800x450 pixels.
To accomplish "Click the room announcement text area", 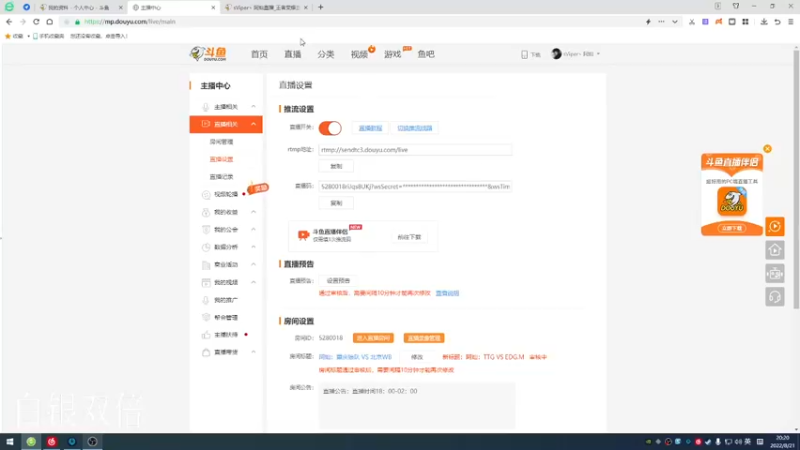I will (x=417, y=406).
